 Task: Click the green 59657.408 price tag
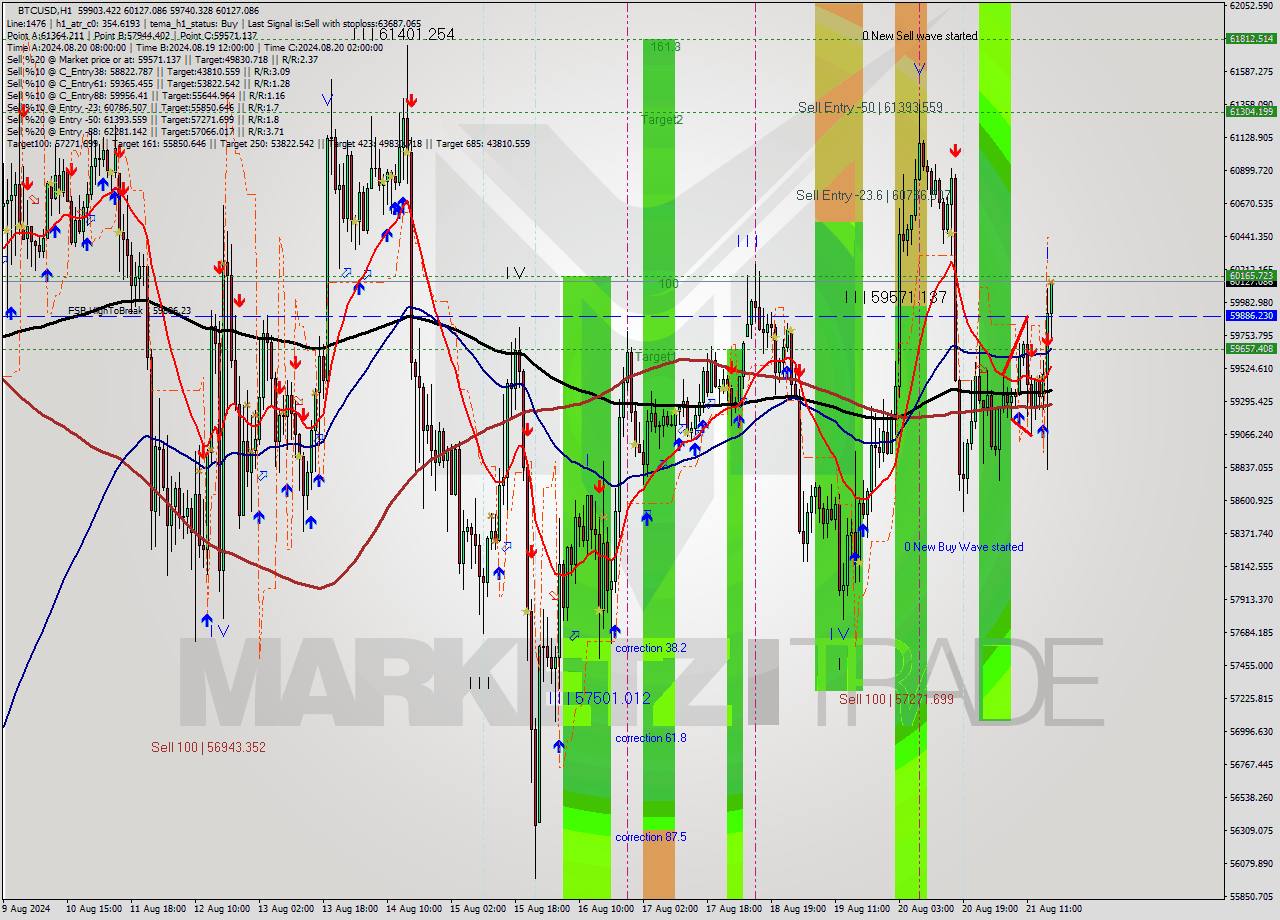[1250, 348]
